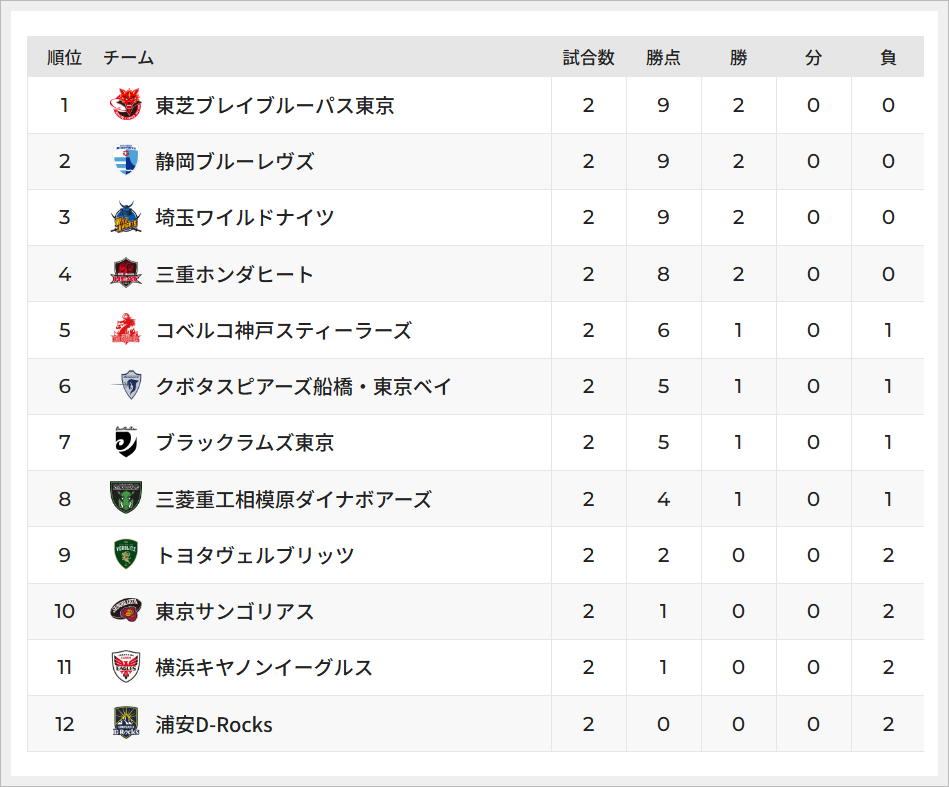Select the チーム column header
The image size is (949, 787).
click(x=129, y=58)
